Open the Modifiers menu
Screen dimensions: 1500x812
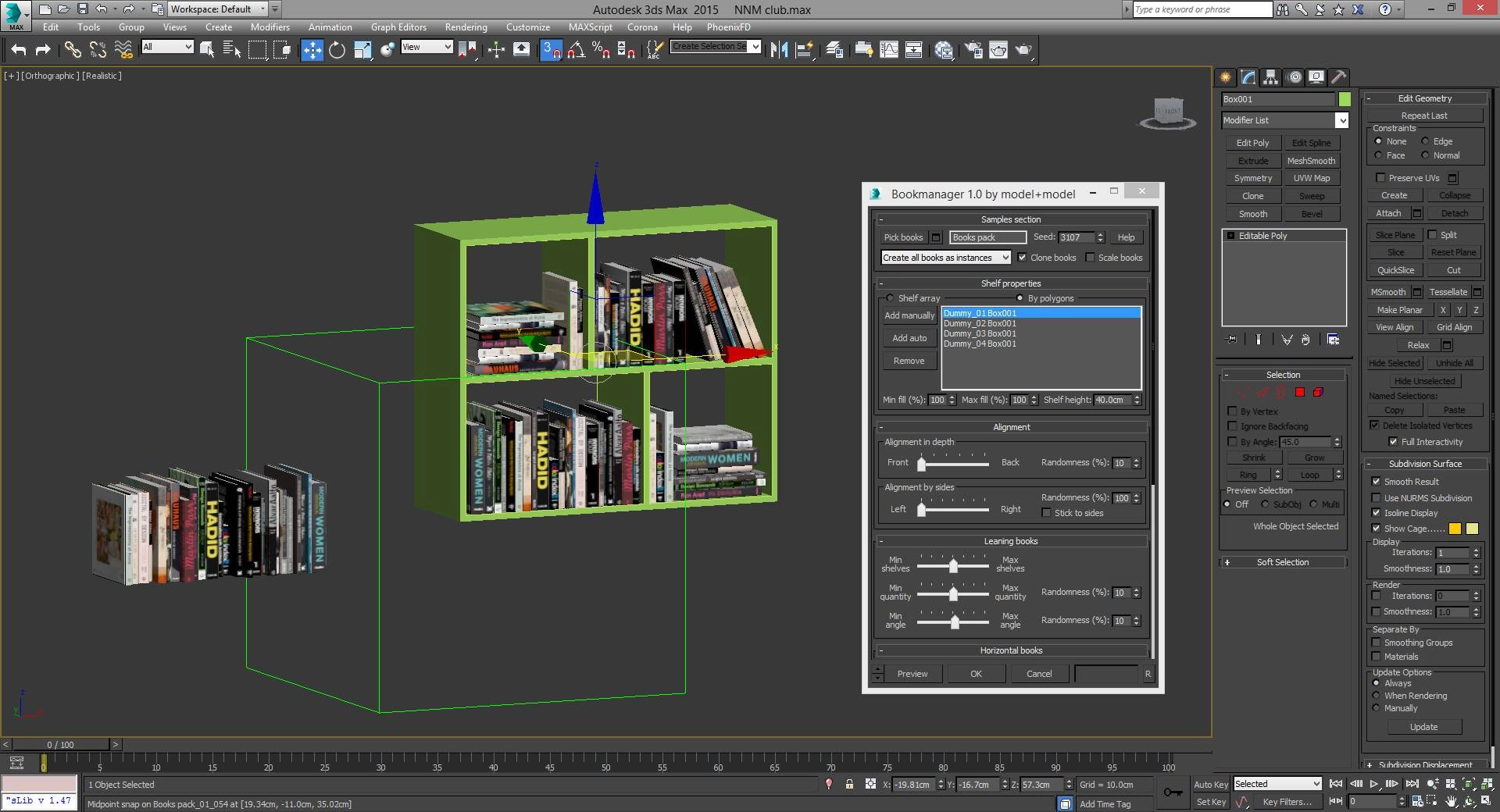270,27
